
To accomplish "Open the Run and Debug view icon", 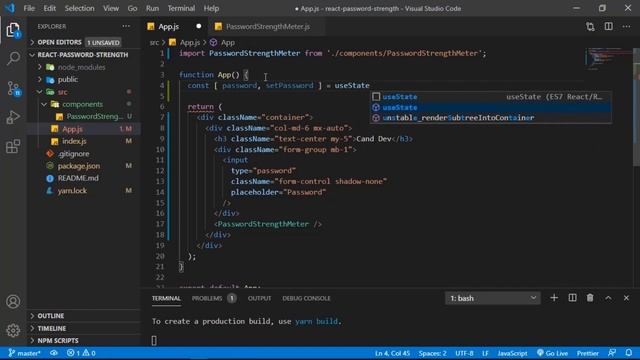I will coord(13,117).
